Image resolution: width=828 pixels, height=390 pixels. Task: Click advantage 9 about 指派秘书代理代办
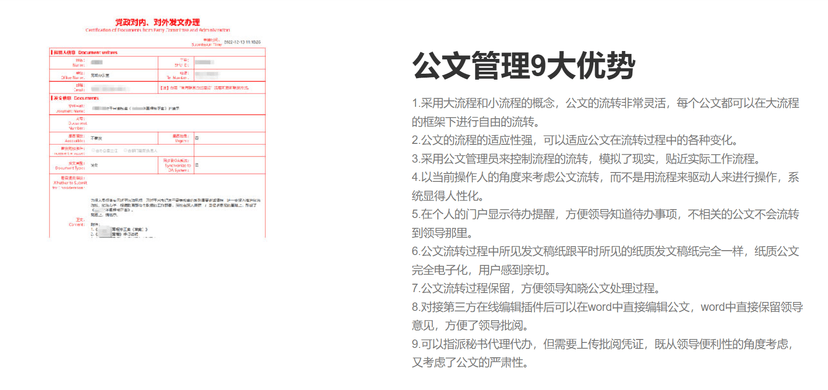tap(603, 353)
